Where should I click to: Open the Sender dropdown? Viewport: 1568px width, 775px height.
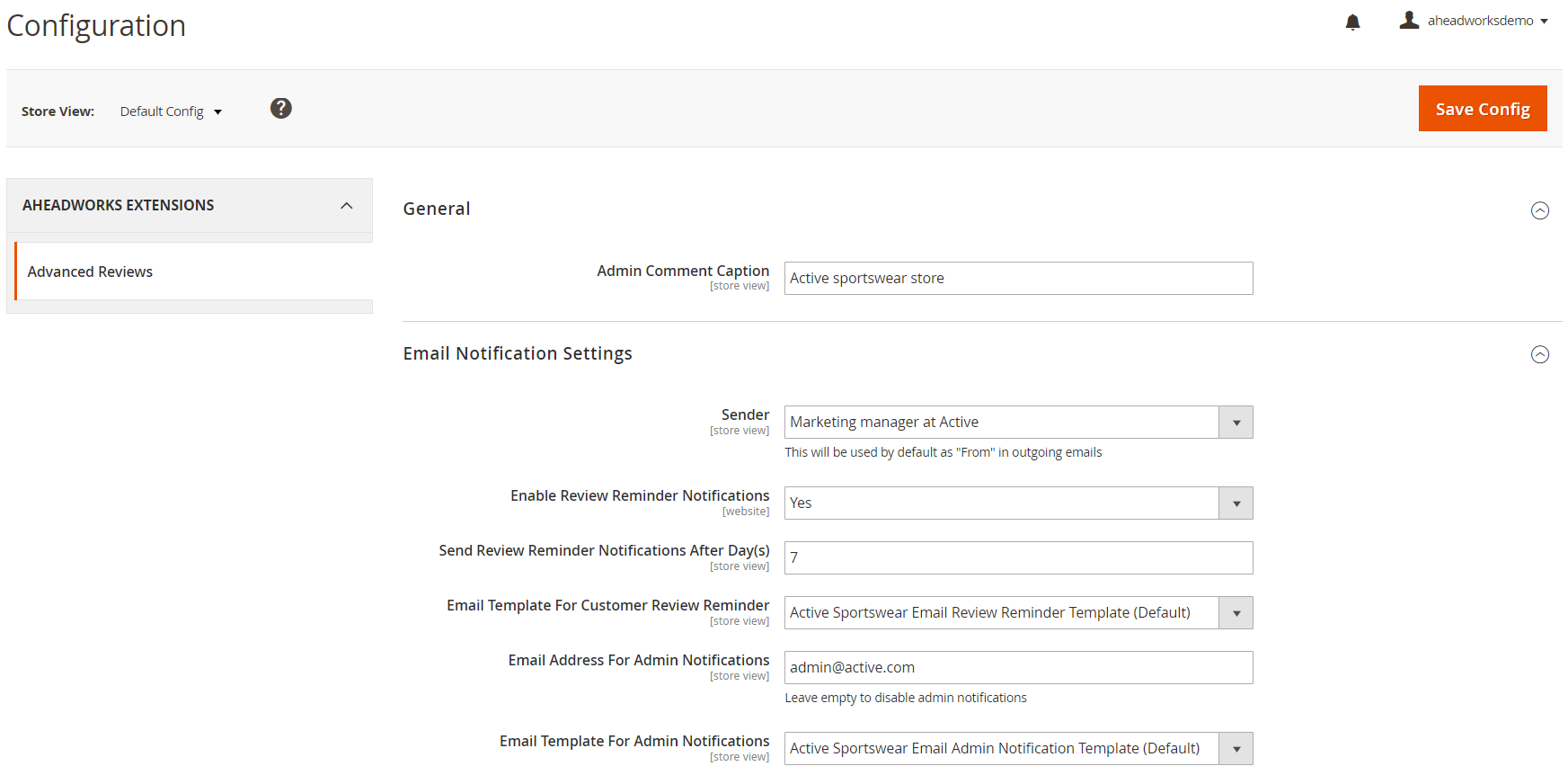pyautogui.click(x=1018, y=423)
